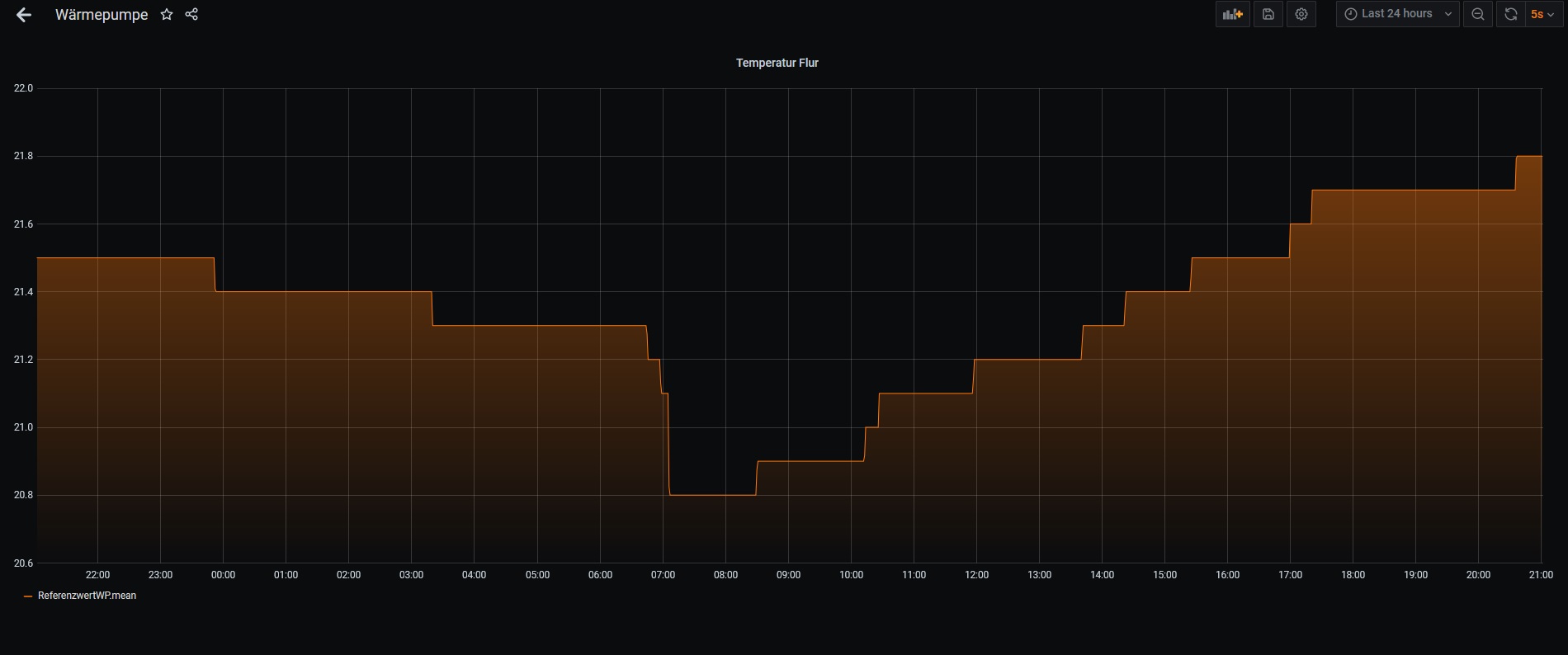Star the Wärmepumpe dashboard
The height and width of the screenshot is (655, 1568).
pos(167,14)
